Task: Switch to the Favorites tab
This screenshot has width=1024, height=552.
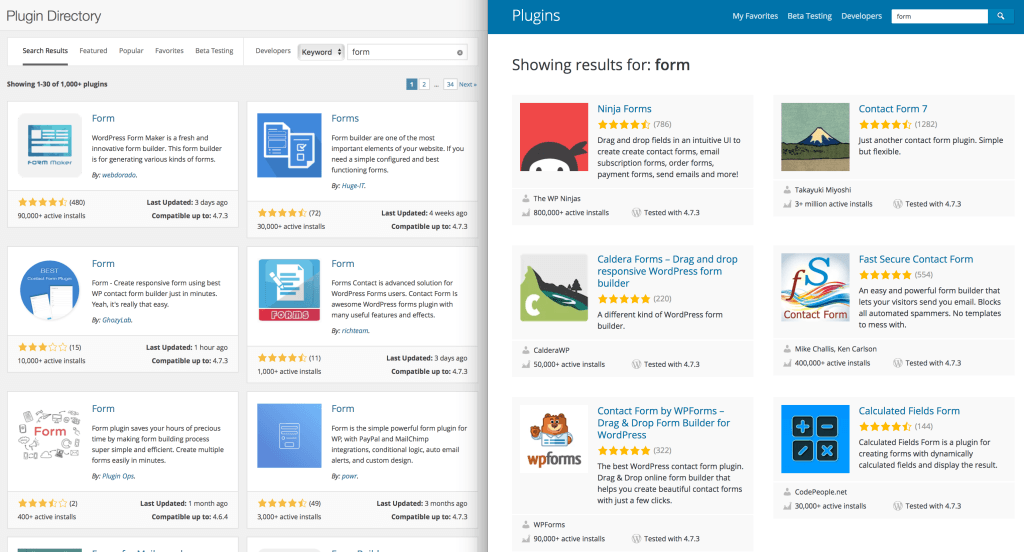Action: pos(169,51)
